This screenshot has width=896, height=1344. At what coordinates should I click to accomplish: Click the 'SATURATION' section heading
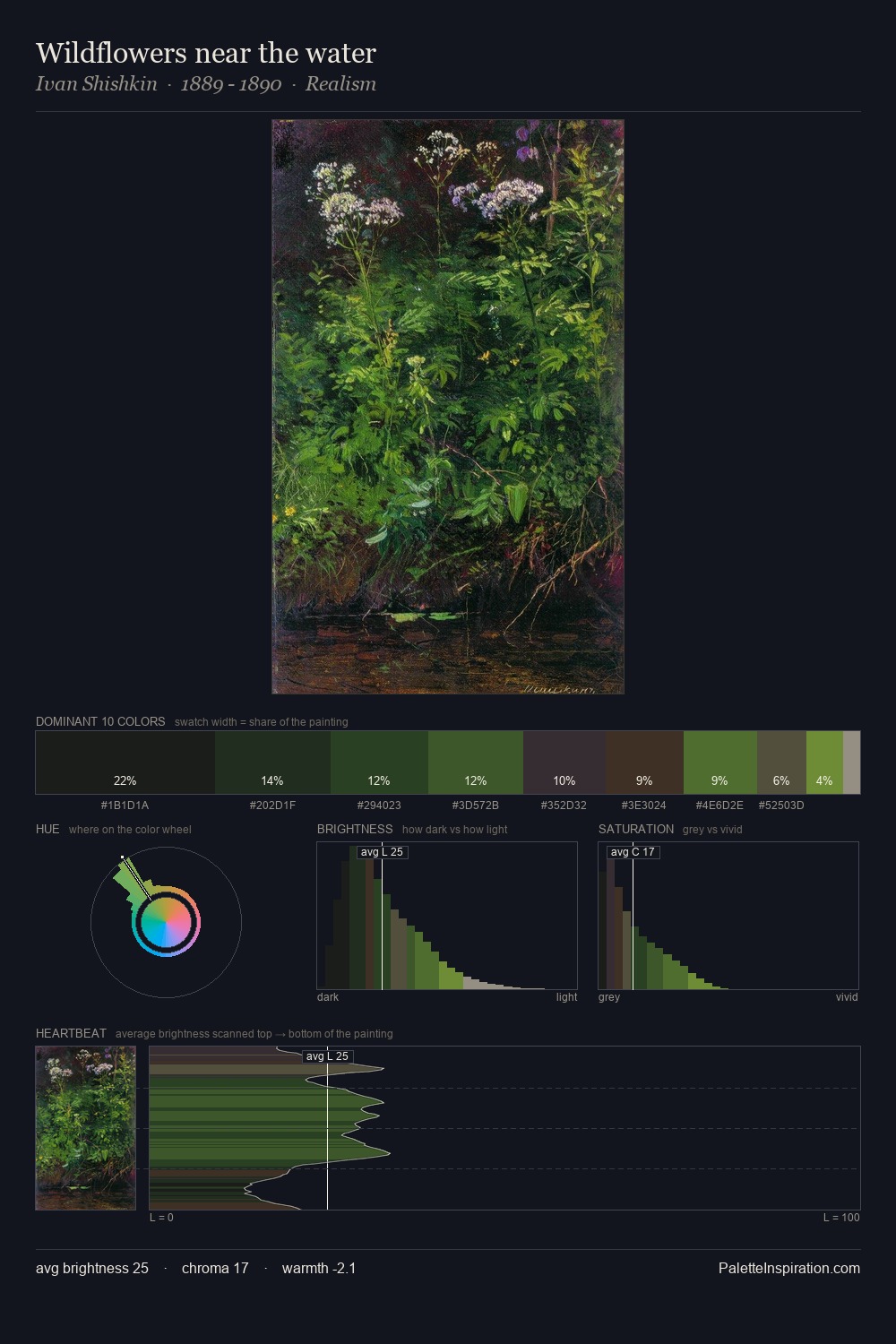coord(636,829)
